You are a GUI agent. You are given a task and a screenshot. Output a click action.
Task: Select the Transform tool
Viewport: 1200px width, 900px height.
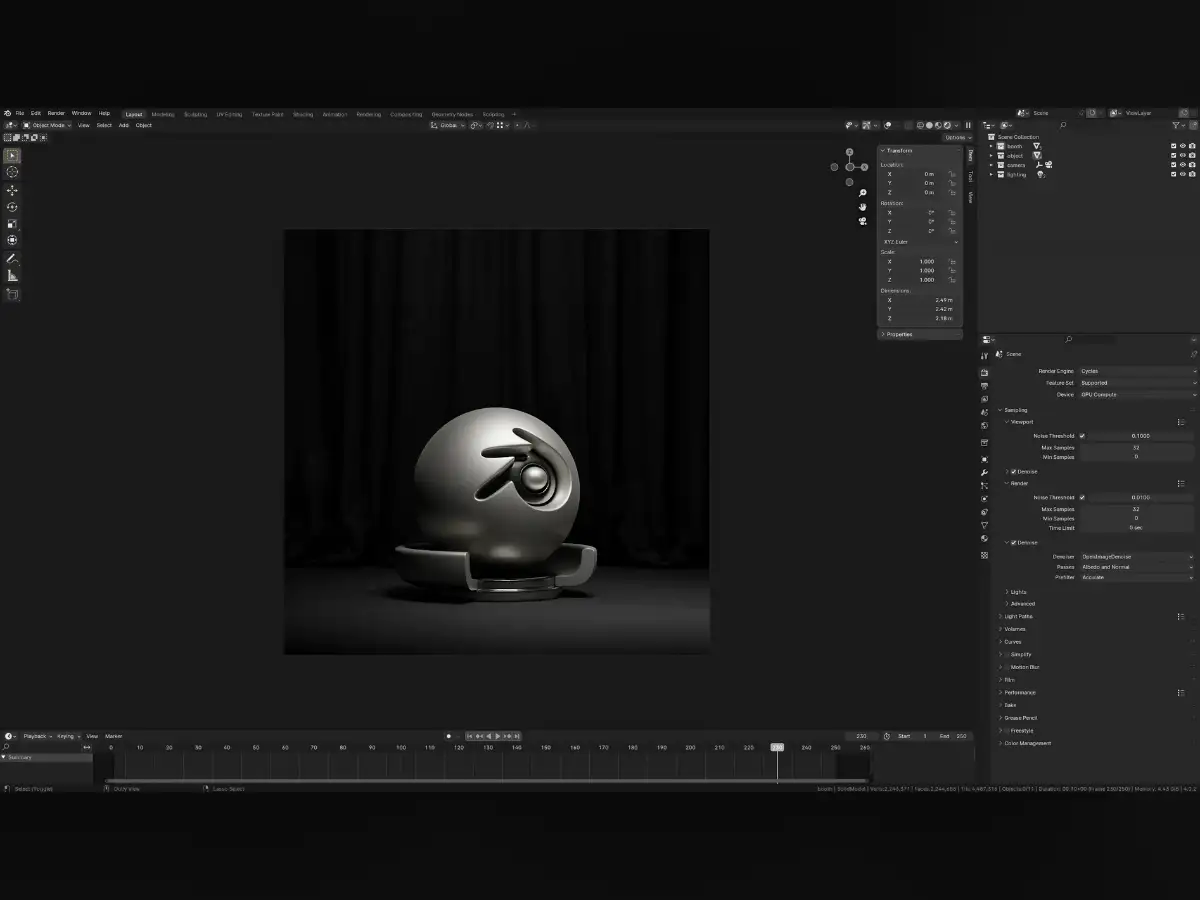[x=12, y=240]
